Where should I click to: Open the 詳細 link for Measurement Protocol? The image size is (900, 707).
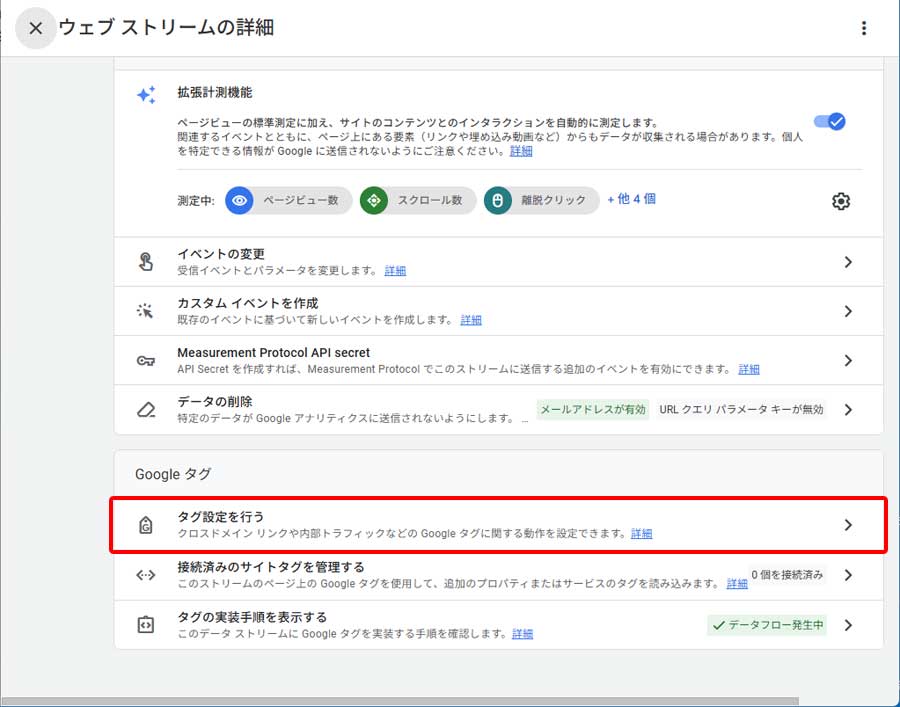point(749,369)
